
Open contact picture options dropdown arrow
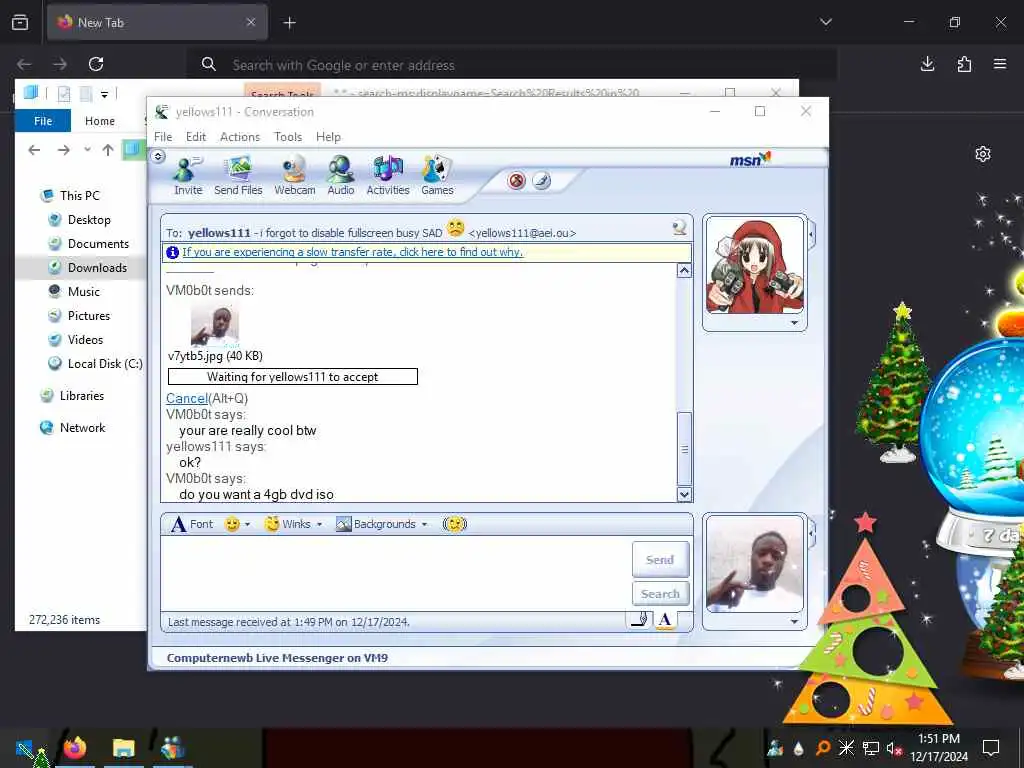coord(794,323)
